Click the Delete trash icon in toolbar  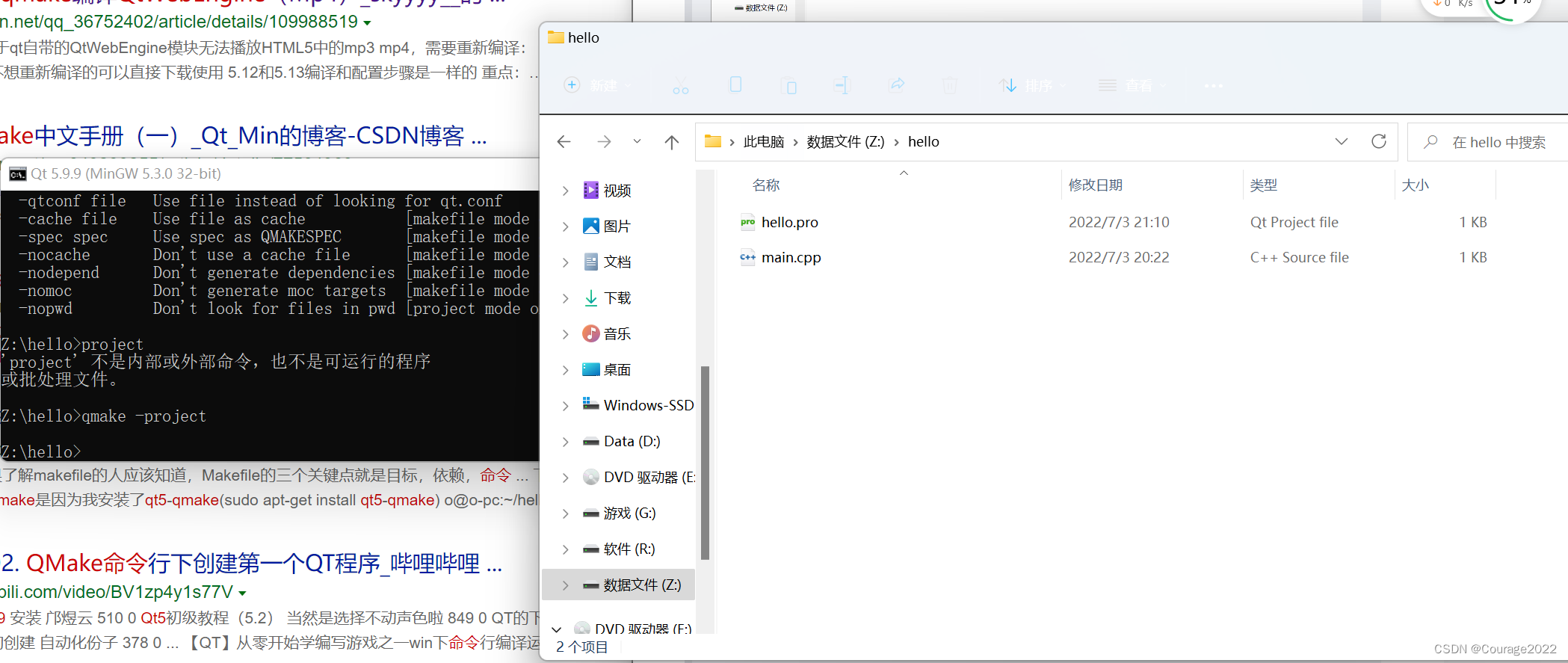click(950, 86)
